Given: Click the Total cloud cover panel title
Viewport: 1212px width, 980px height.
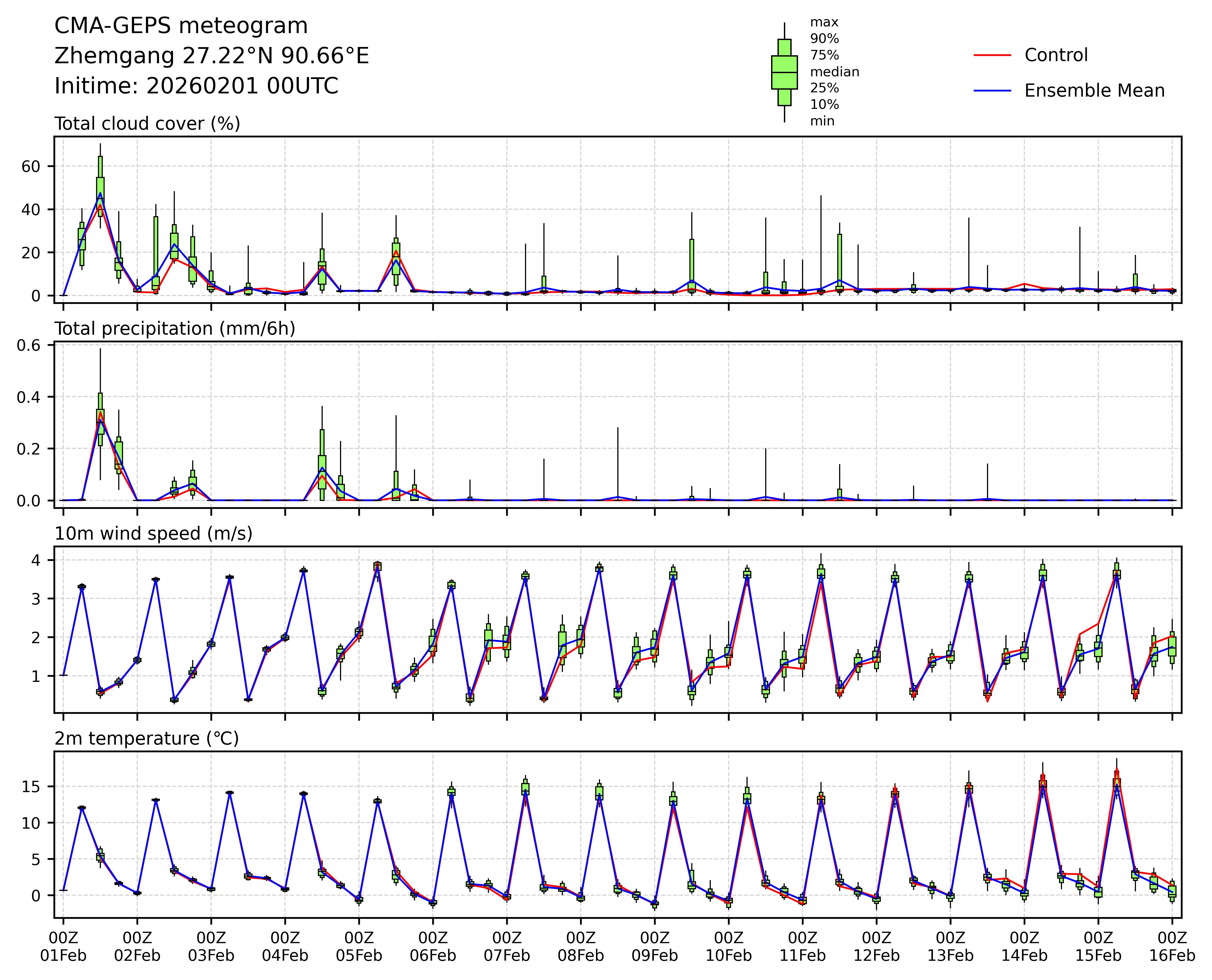Looking at the screenshot, I should point(147,124).
